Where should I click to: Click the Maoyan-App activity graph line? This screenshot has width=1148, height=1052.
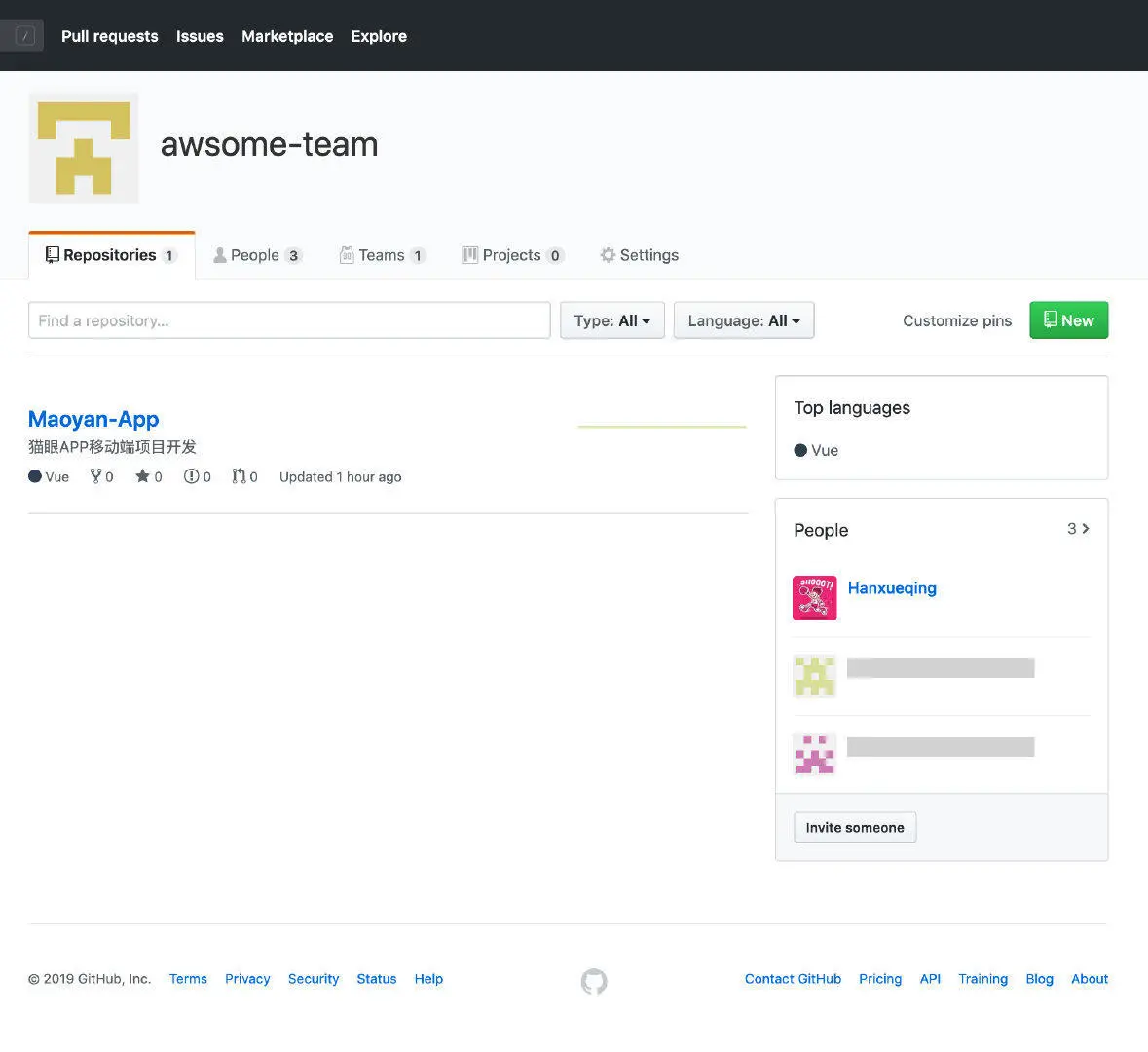(x=662, y=427)
